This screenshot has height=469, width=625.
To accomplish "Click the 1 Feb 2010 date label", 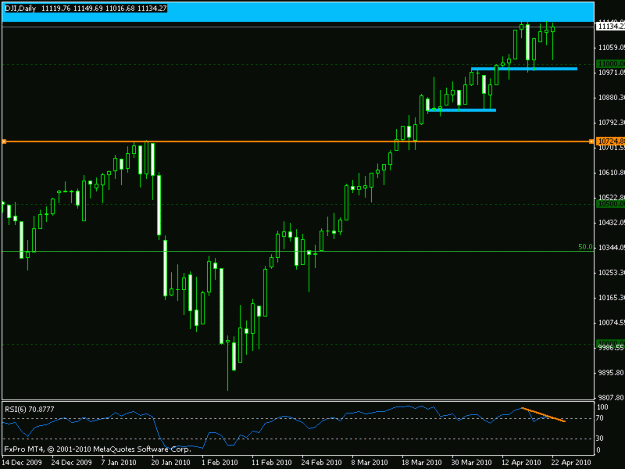I will [220, 462].
